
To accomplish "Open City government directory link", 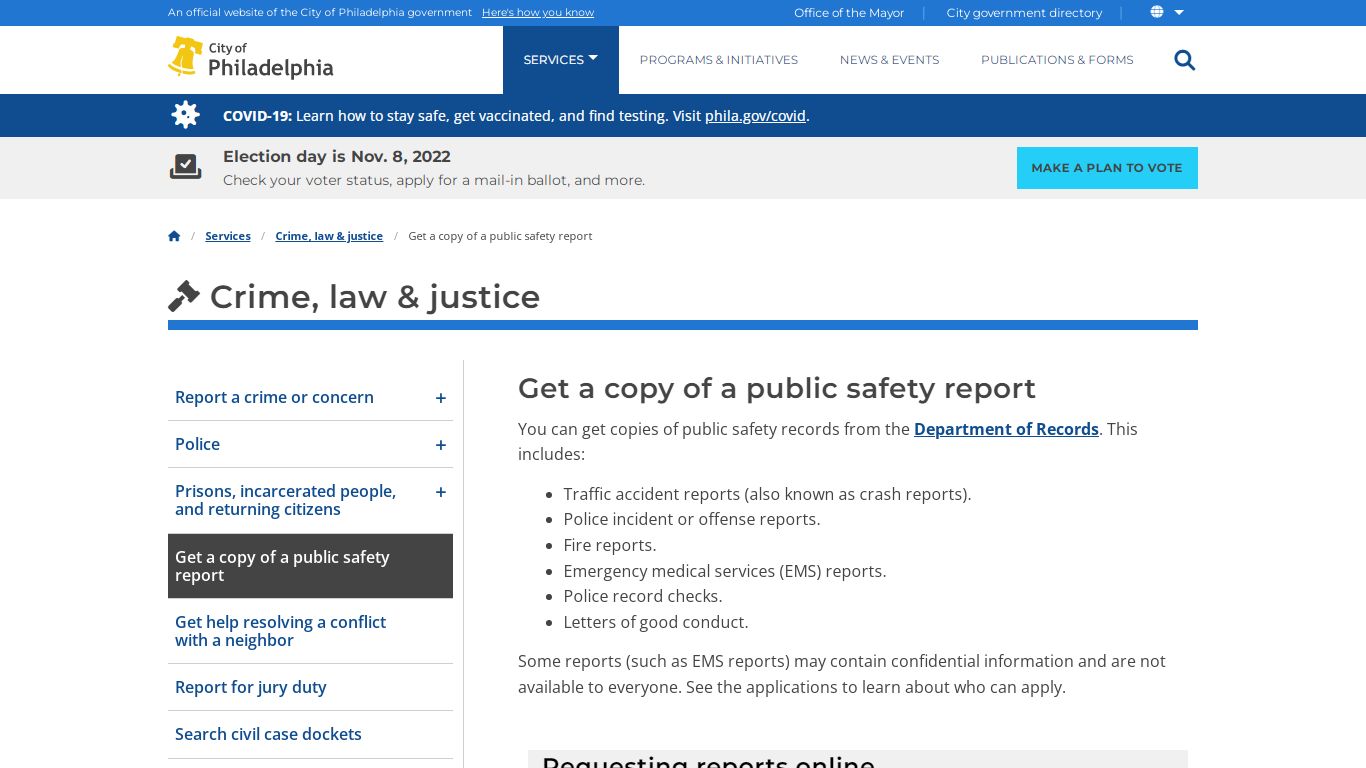I will pos(1024,13).
